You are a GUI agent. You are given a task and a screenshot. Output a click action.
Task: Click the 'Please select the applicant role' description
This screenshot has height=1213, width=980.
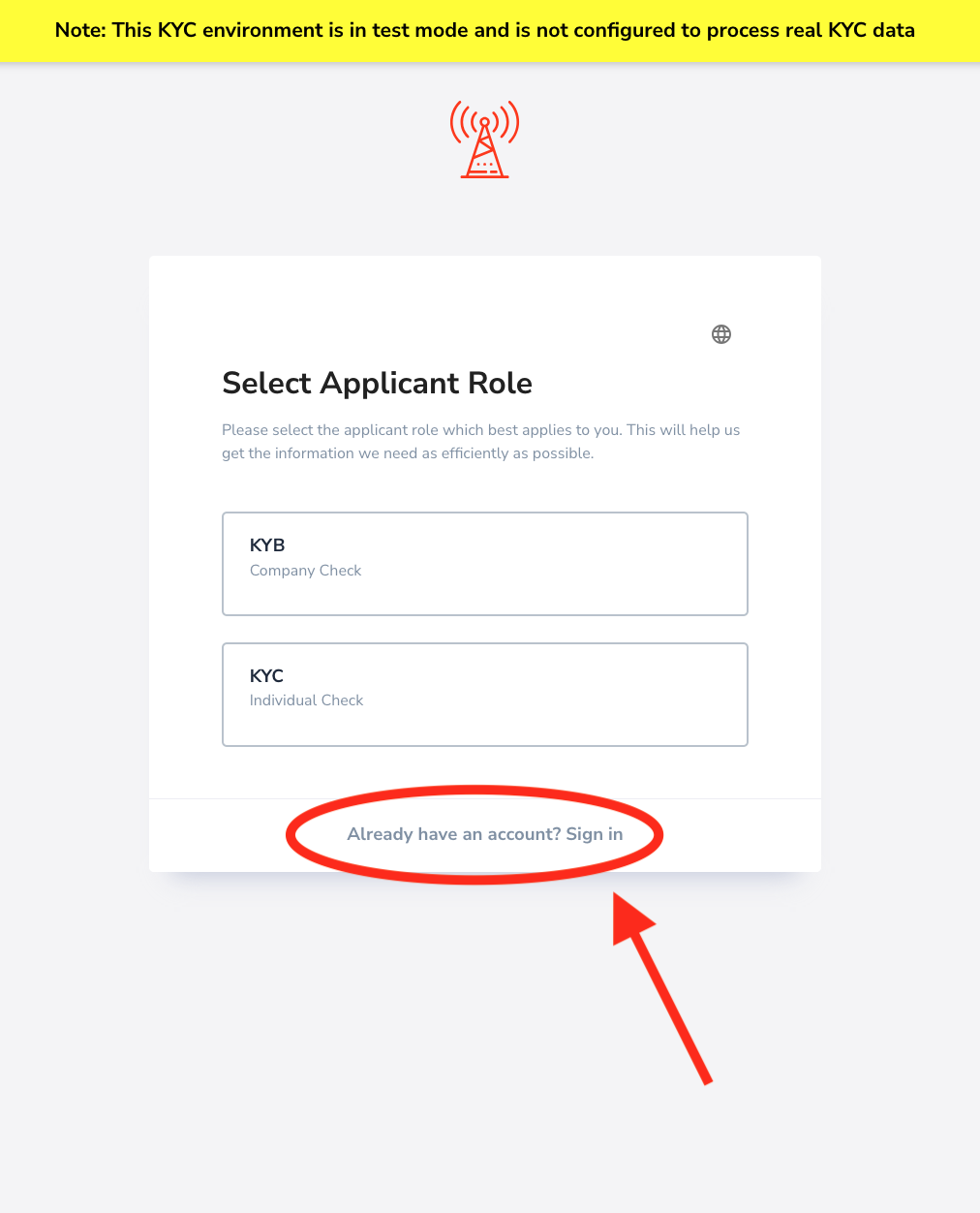481,442
